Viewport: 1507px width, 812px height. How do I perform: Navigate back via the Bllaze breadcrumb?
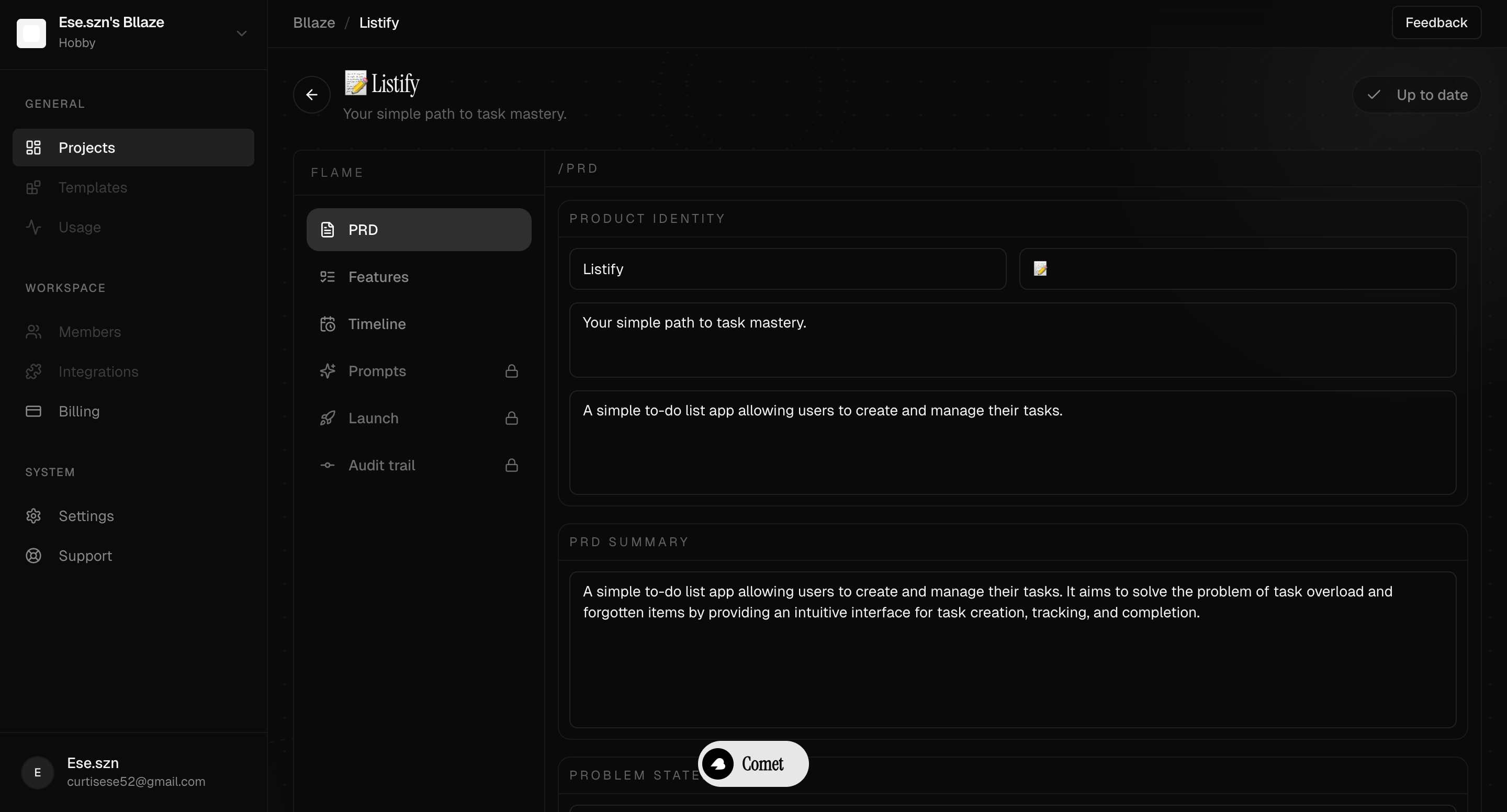point(313,22)
